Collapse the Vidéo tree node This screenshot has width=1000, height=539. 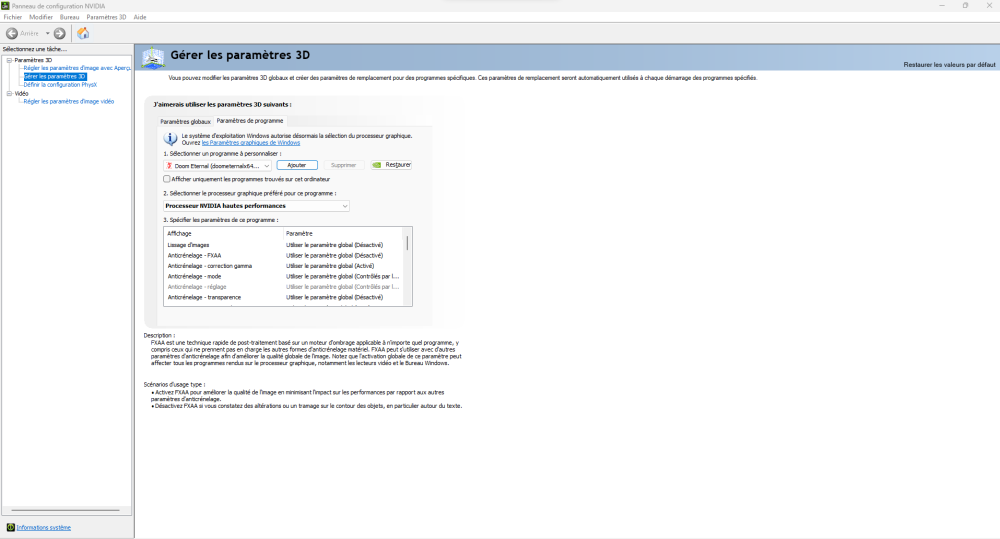tap(10, 94)
